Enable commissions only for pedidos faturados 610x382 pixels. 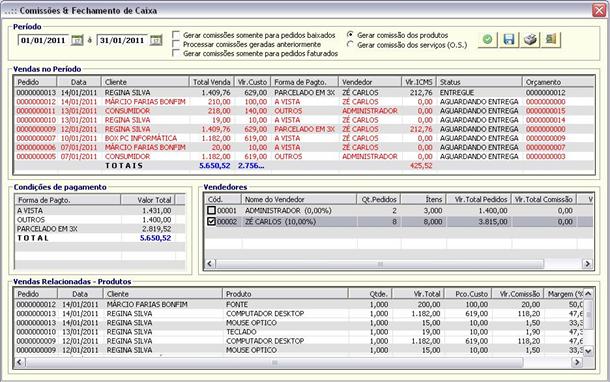click(x=176, y=53)
